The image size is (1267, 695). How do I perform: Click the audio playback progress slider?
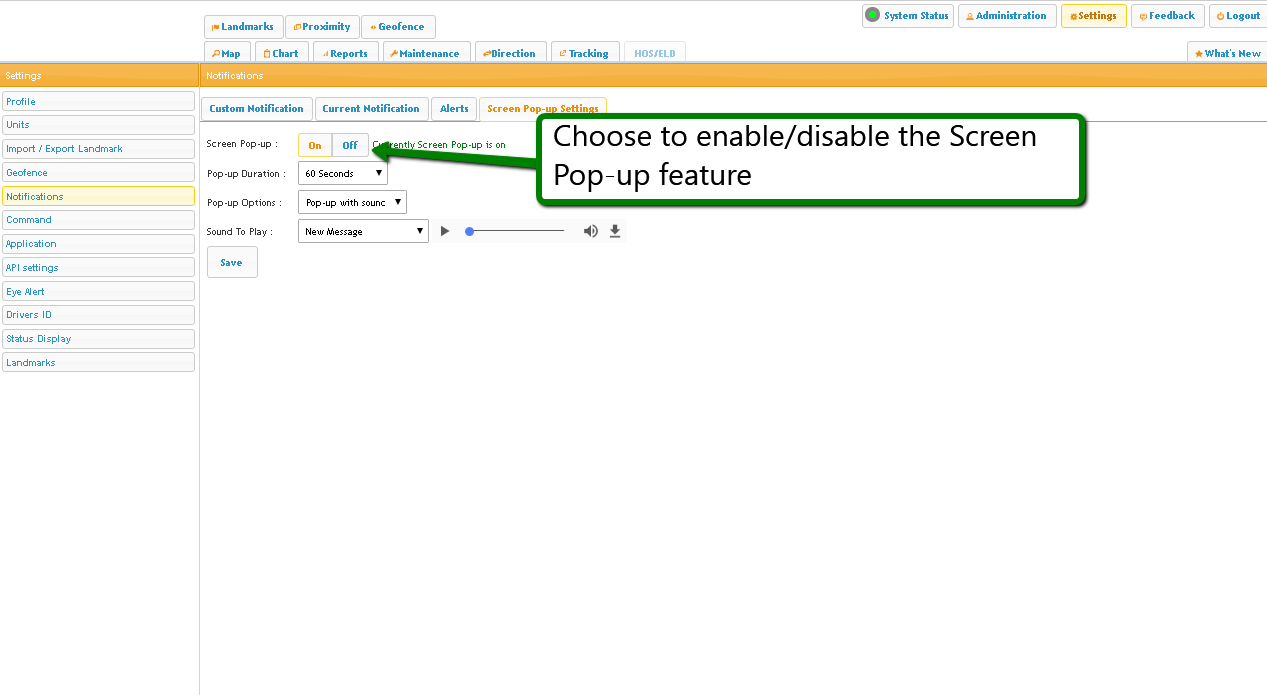point(516,231)
